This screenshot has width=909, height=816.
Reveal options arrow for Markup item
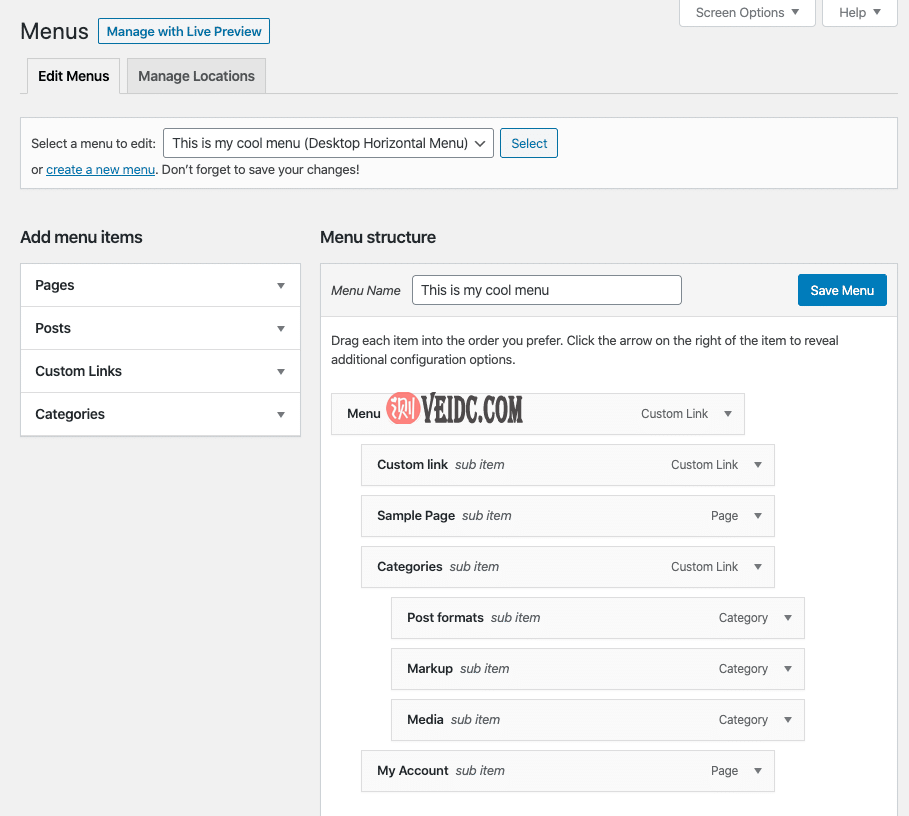788,669
